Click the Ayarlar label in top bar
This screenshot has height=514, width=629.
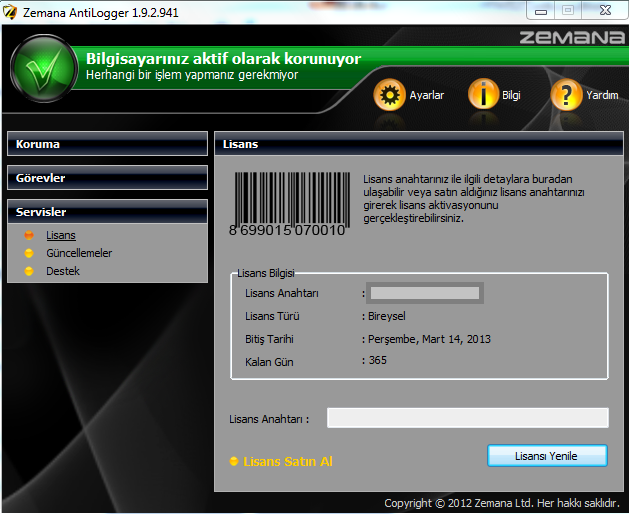(427, 95)
